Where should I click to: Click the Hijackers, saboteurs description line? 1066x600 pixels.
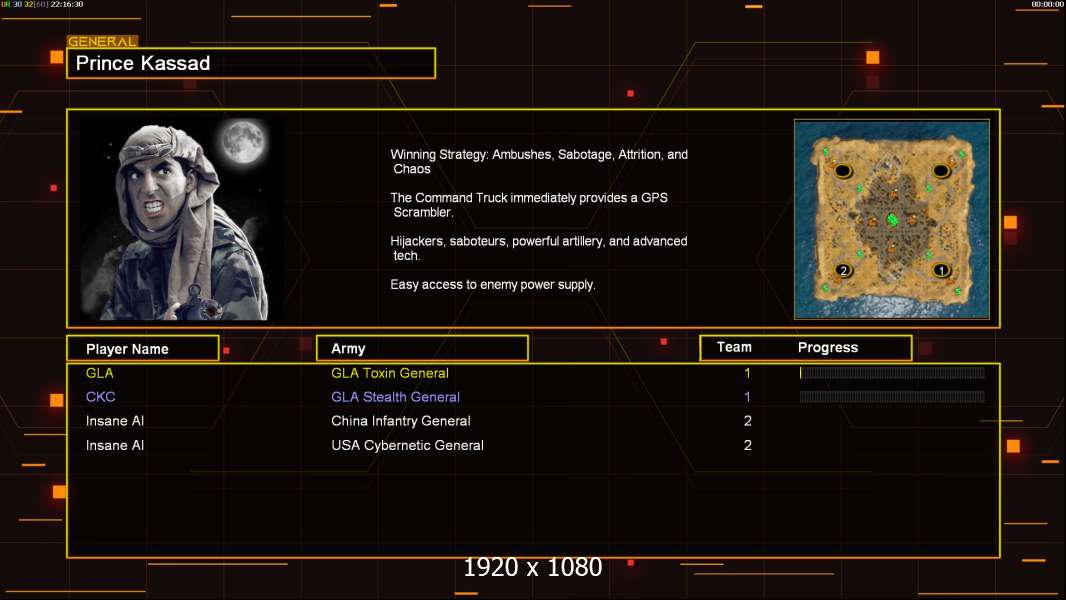tap(538, 248)
